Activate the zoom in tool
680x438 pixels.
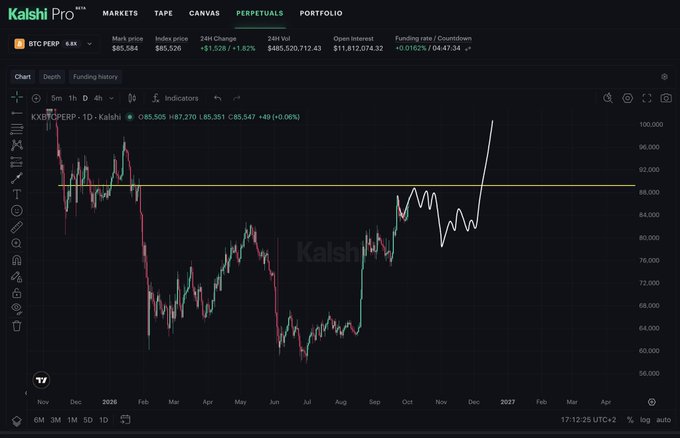(x=17, y=243)
